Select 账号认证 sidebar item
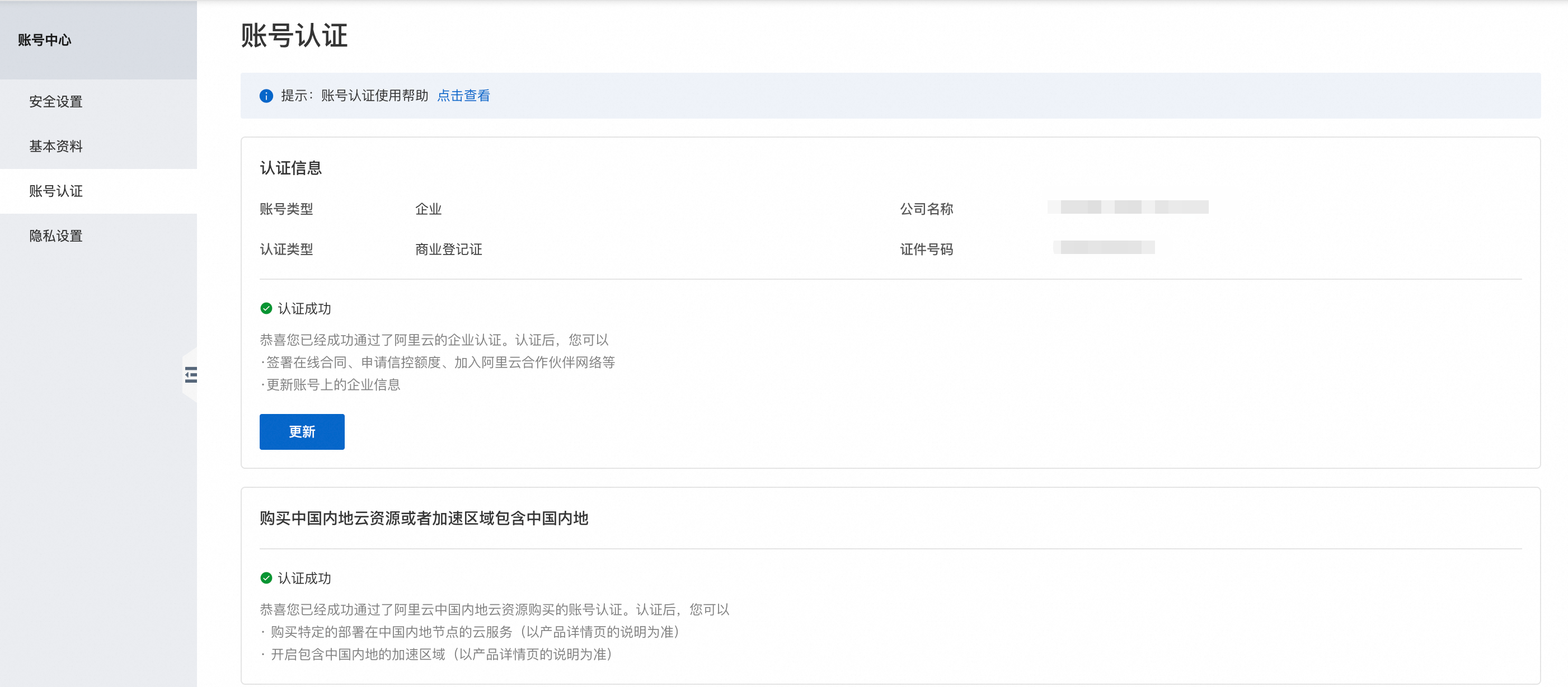The height and width of the screenshot is (687, 1568). pyautogui.click(x=56, y=191)
